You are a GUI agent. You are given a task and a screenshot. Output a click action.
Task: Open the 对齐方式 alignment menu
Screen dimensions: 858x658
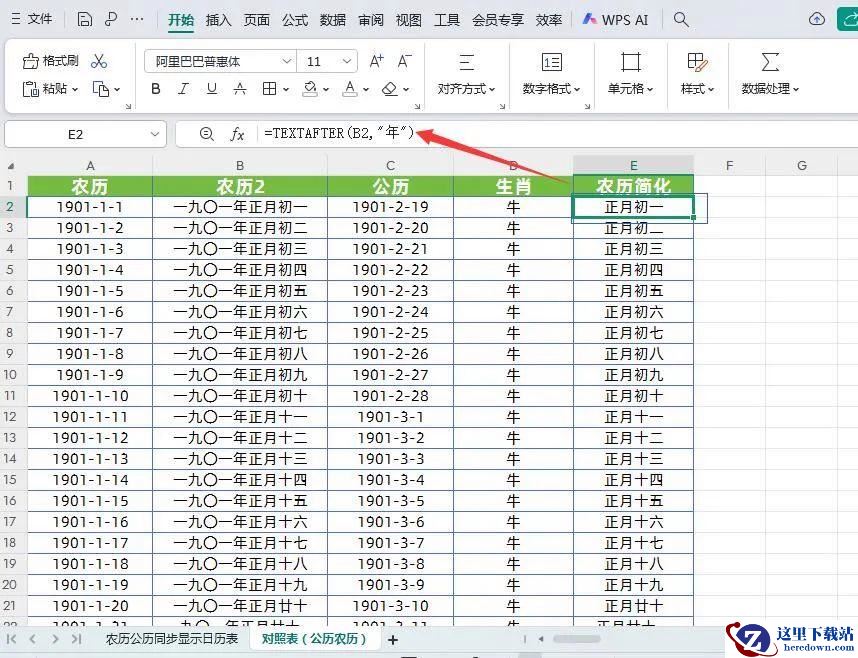pos(466,74)
